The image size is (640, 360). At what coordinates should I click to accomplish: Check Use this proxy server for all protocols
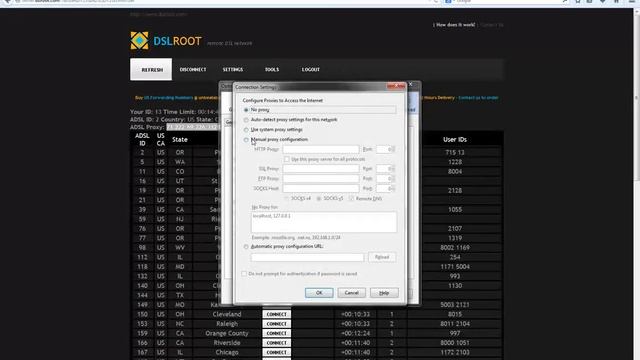[287, 159]
